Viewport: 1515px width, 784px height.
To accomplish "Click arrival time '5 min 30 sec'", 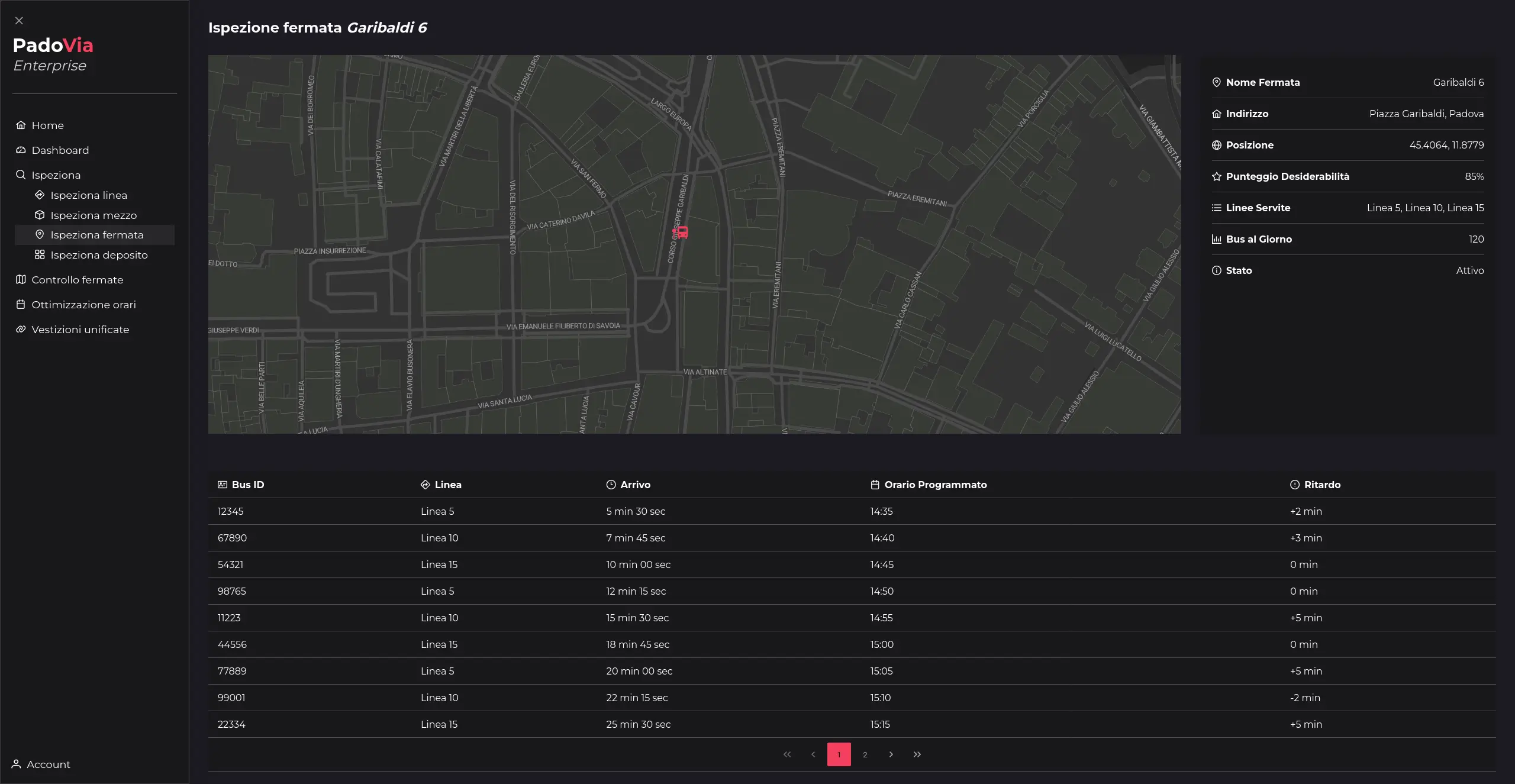I will (x=636, y=511).
